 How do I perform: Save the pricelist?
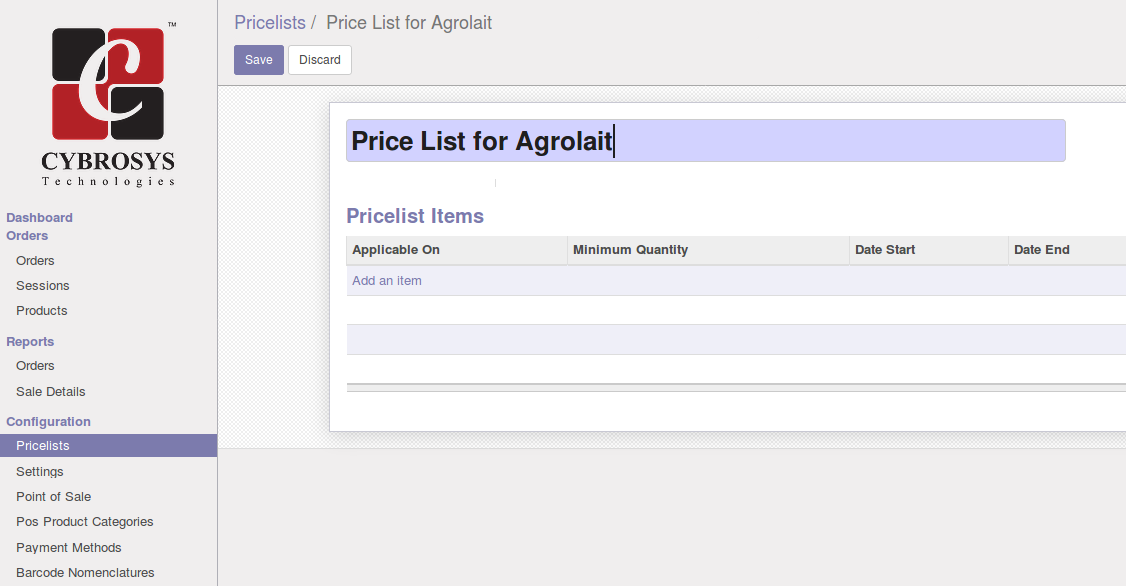tap(259, 60)
